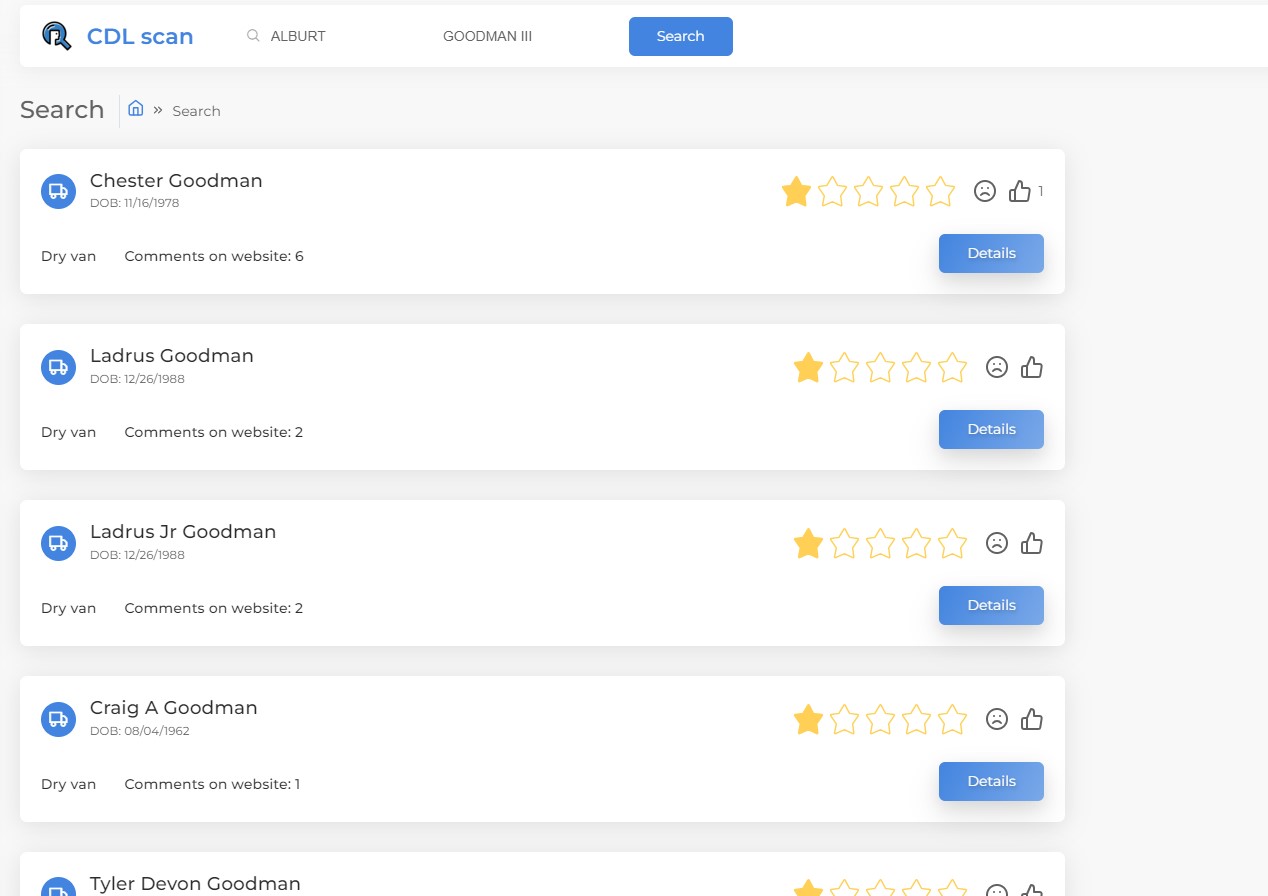
Task: Rate Ladrus Goodman three stars
Action: [x=880, y=368]
